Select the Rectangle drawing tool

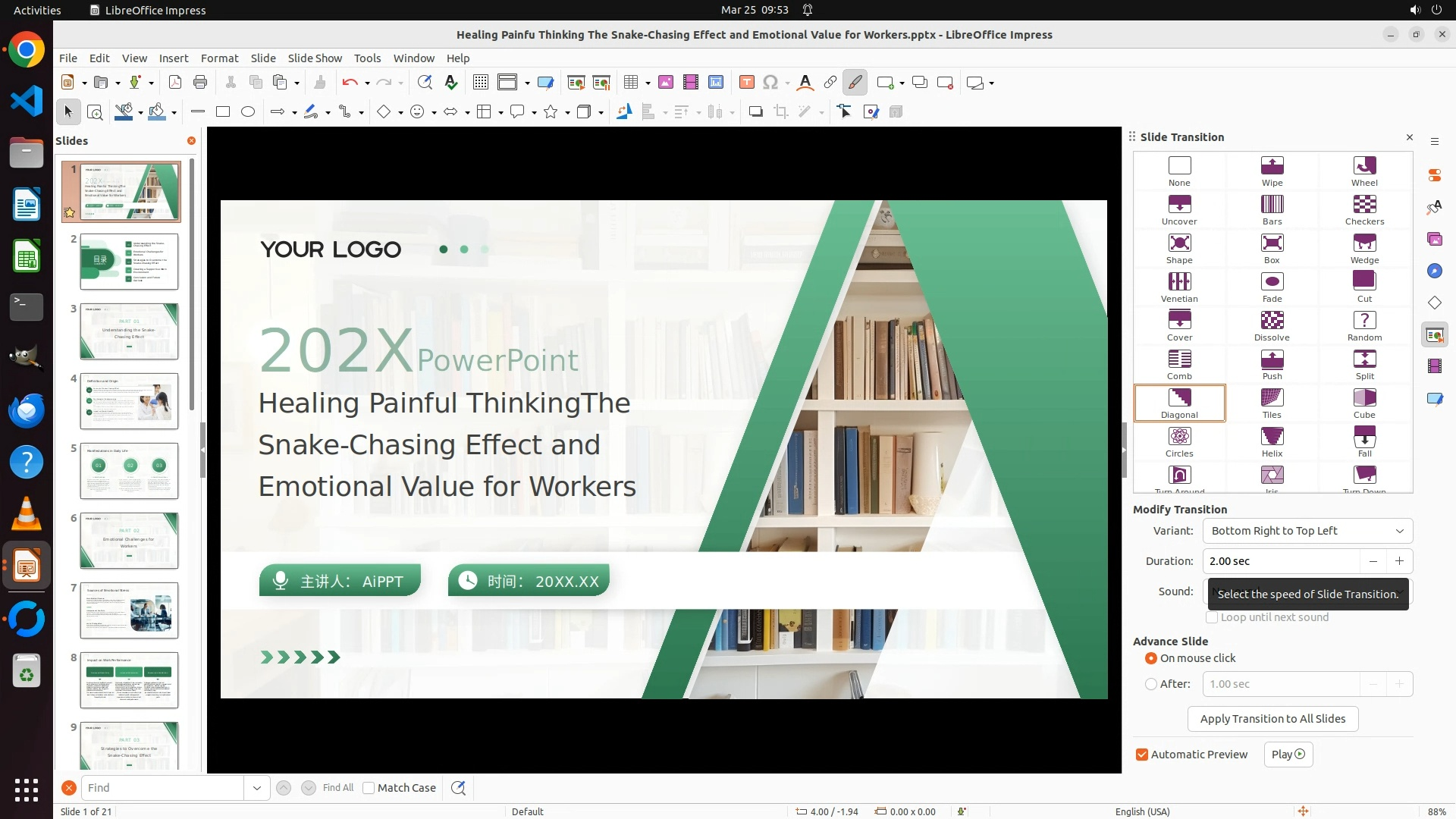pyautogui.click(x=223, y=112)
